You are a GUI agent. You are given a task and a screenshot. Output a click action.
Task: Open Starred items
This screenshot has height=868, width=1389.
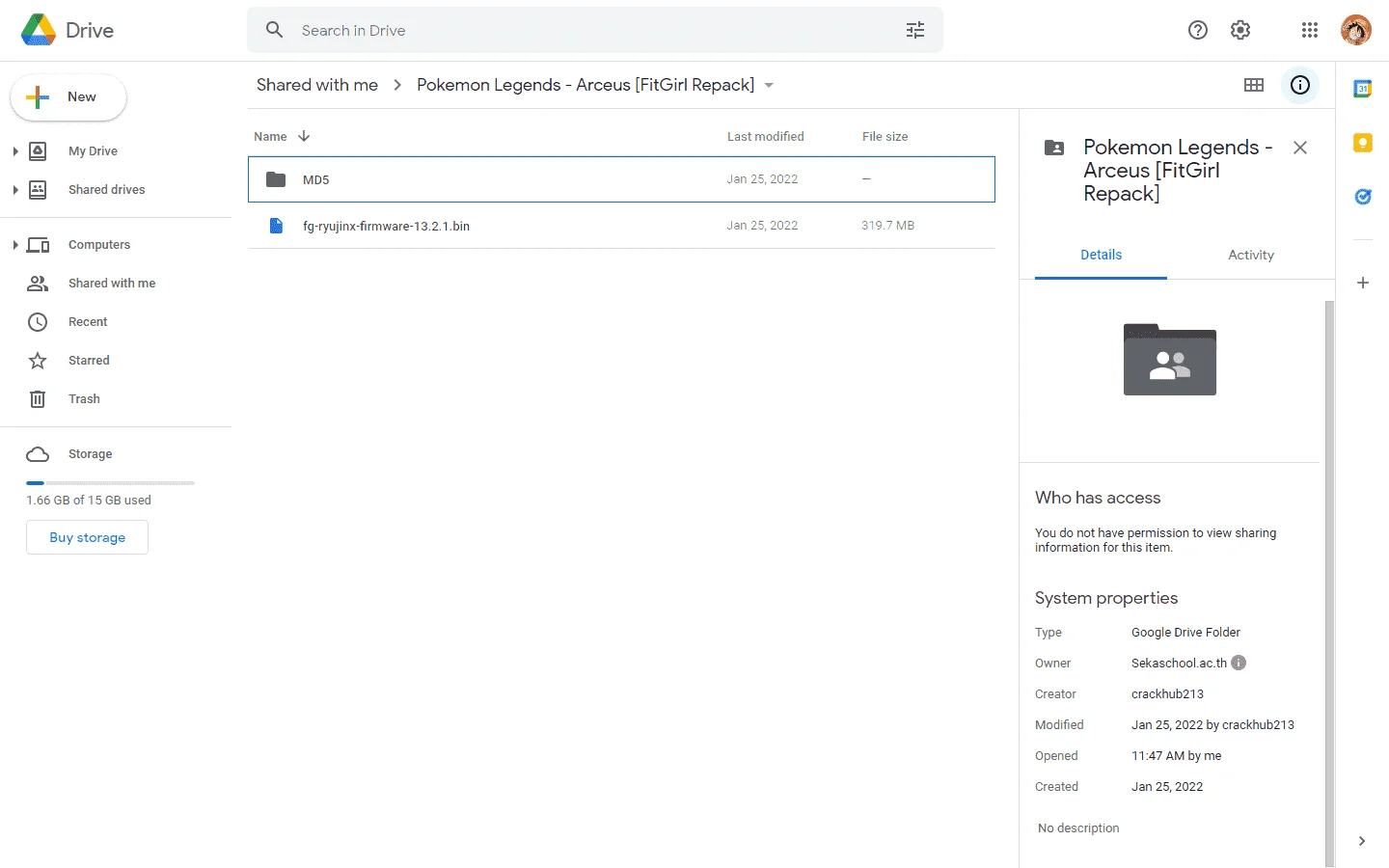[x=89, y=361]
